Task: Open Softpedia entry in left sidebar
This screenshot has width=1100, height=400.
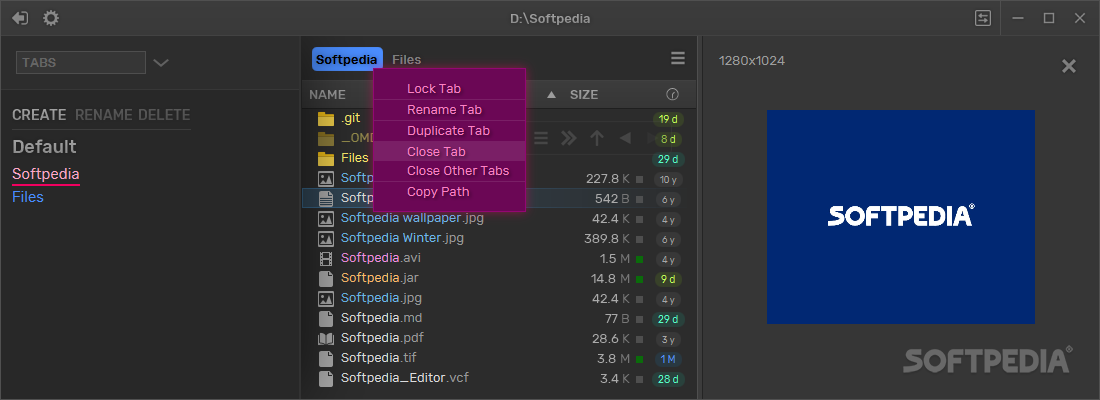Action: [x=46, y=174]
